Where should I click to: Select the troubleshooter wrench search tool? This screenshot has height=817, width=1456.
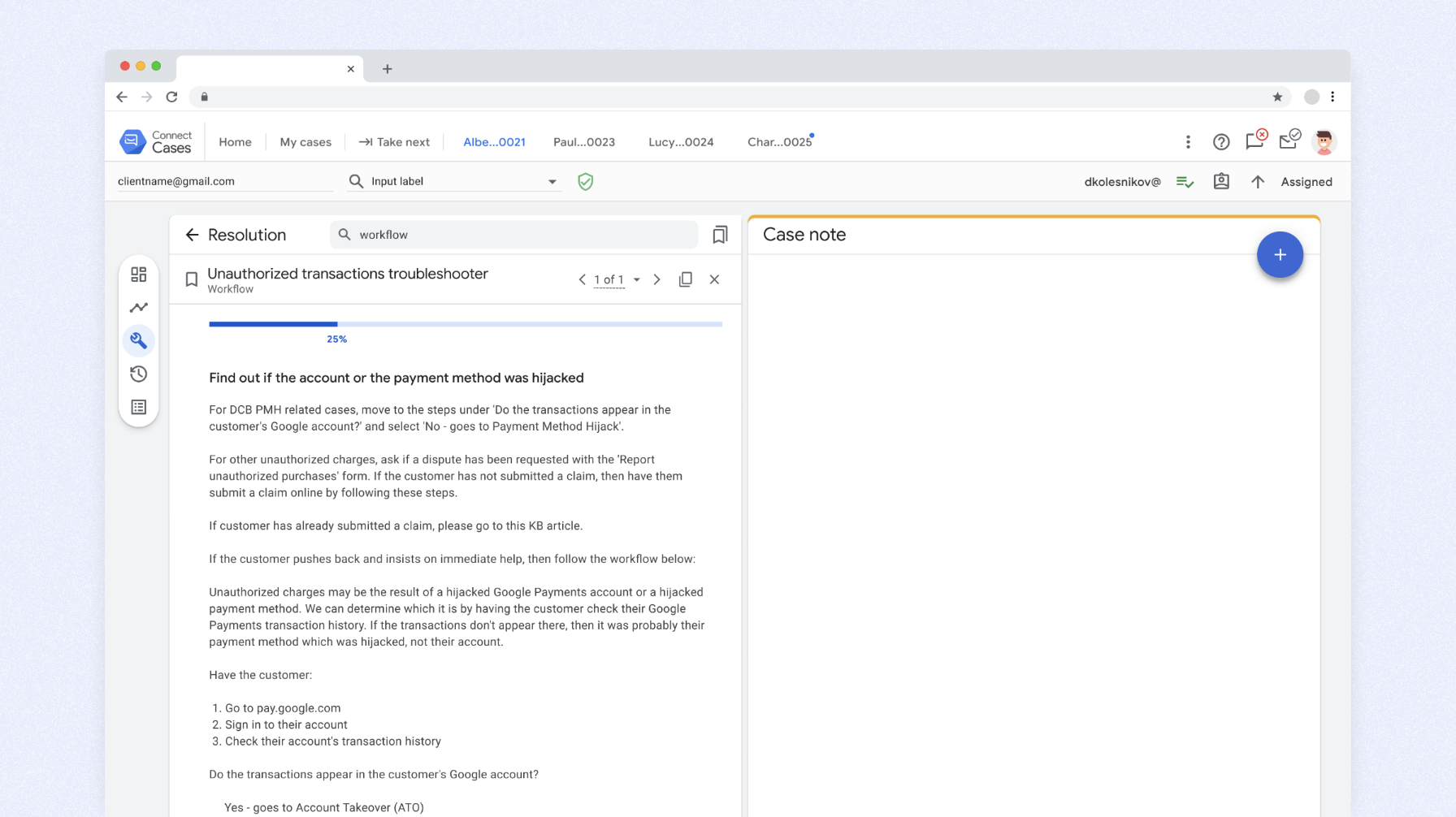(x=139, y=340)
